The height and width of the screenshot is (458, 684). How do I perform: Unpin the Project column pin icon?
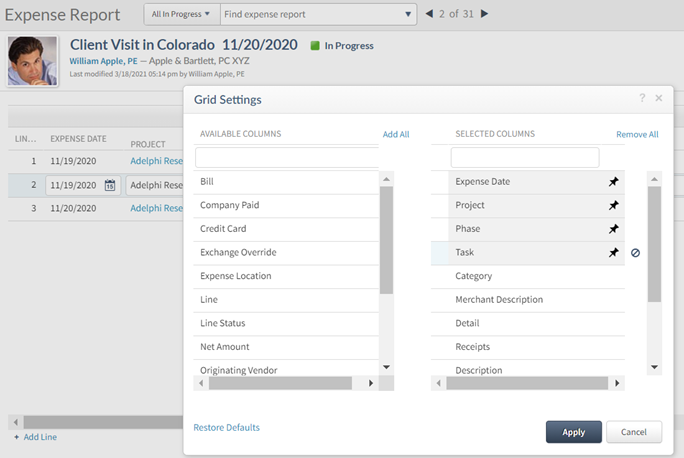pos(614,205)
